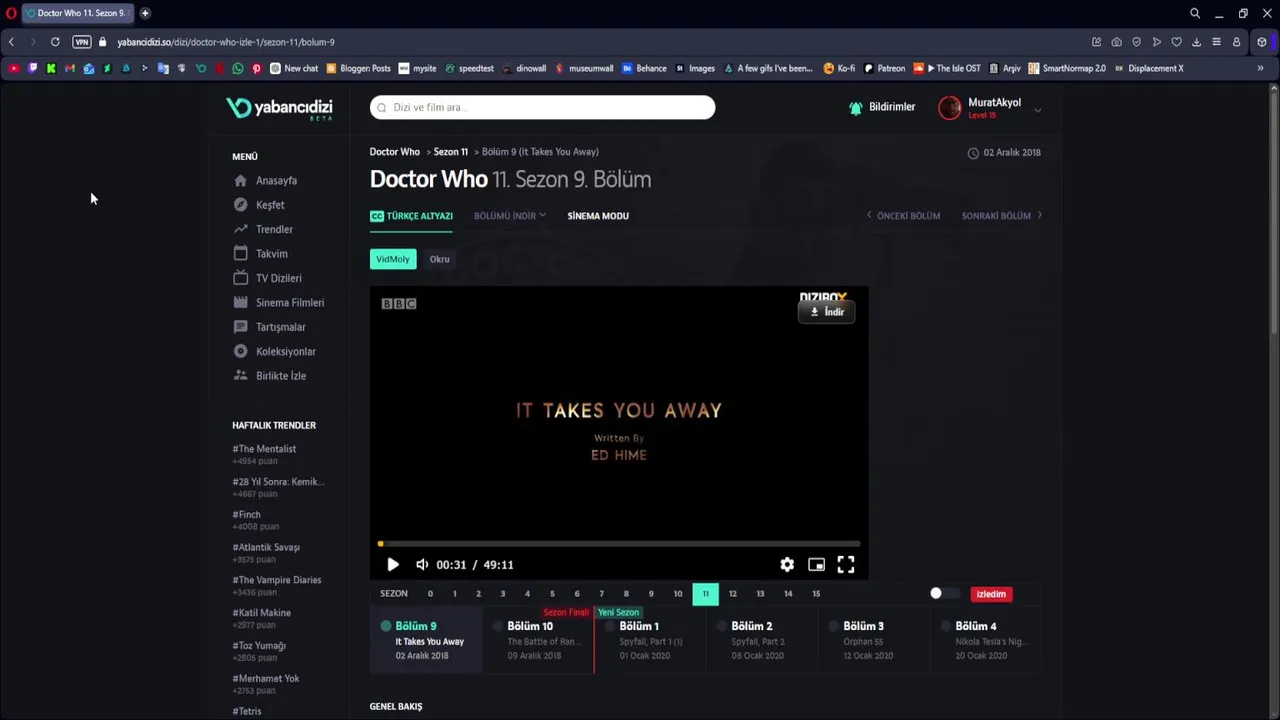1280x720 pixels.
Task: Select Bölüm 1 Spyfall Part 1
Action: pyautogui.click(x=650, y=640)
